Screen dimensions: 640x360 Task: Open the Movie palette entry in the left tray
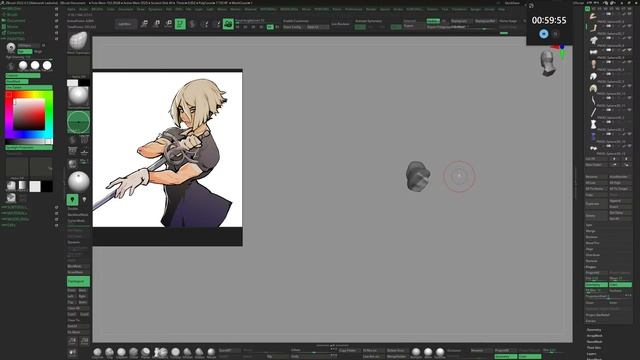click(12, 27)
